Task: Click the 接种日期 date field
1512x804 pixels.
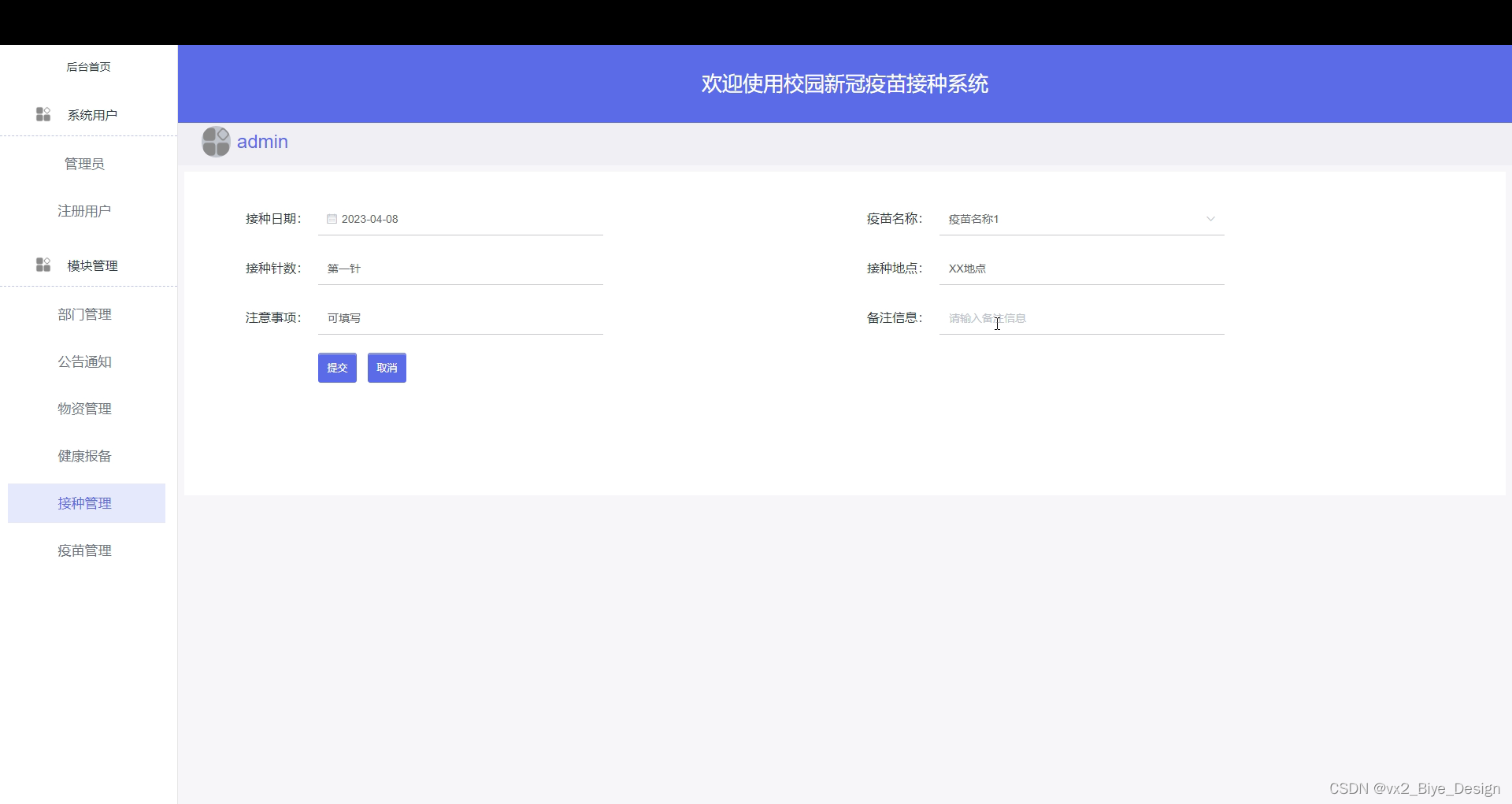Action: tap(461, 219)
